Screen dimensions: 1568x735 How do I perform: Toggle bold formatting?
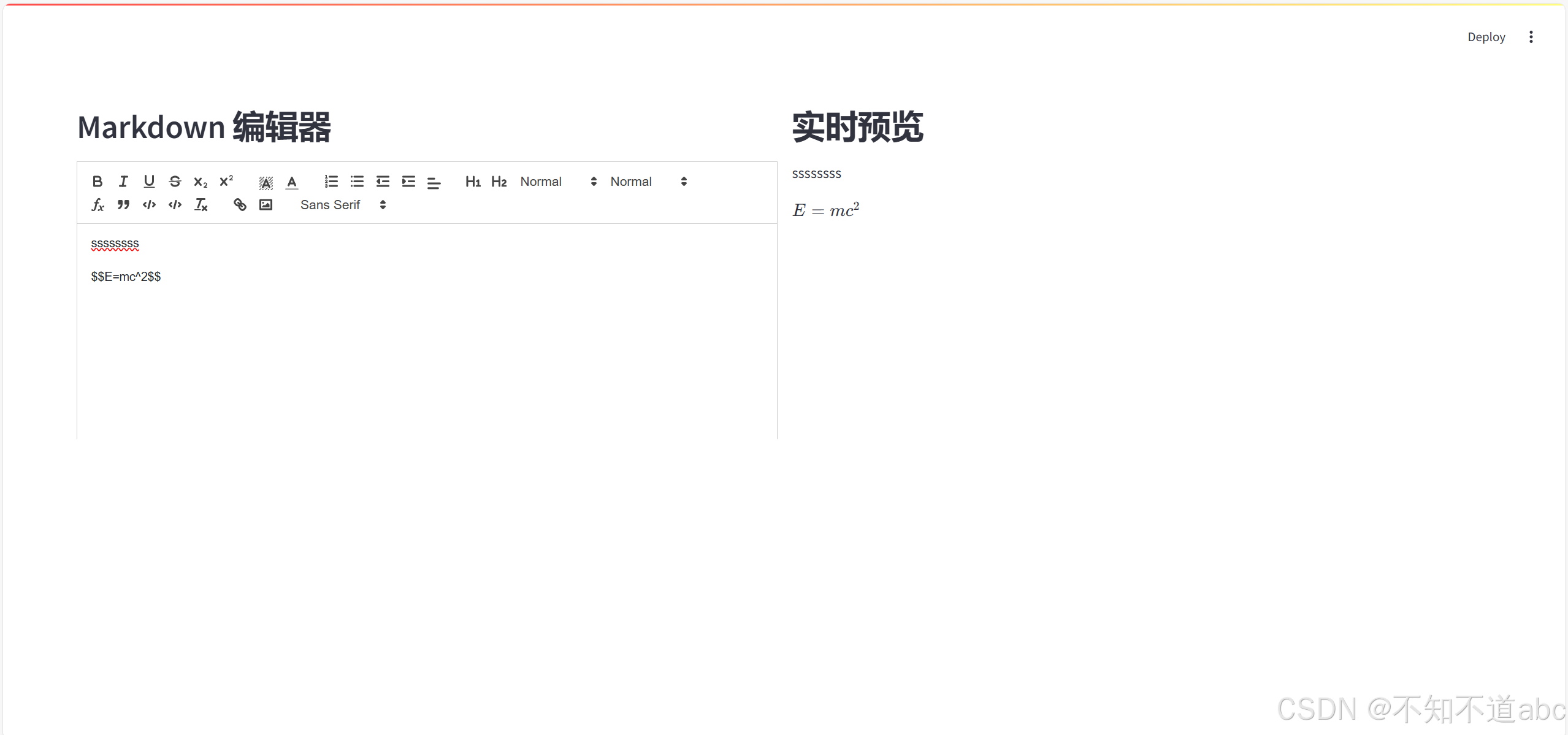point(98,182)
